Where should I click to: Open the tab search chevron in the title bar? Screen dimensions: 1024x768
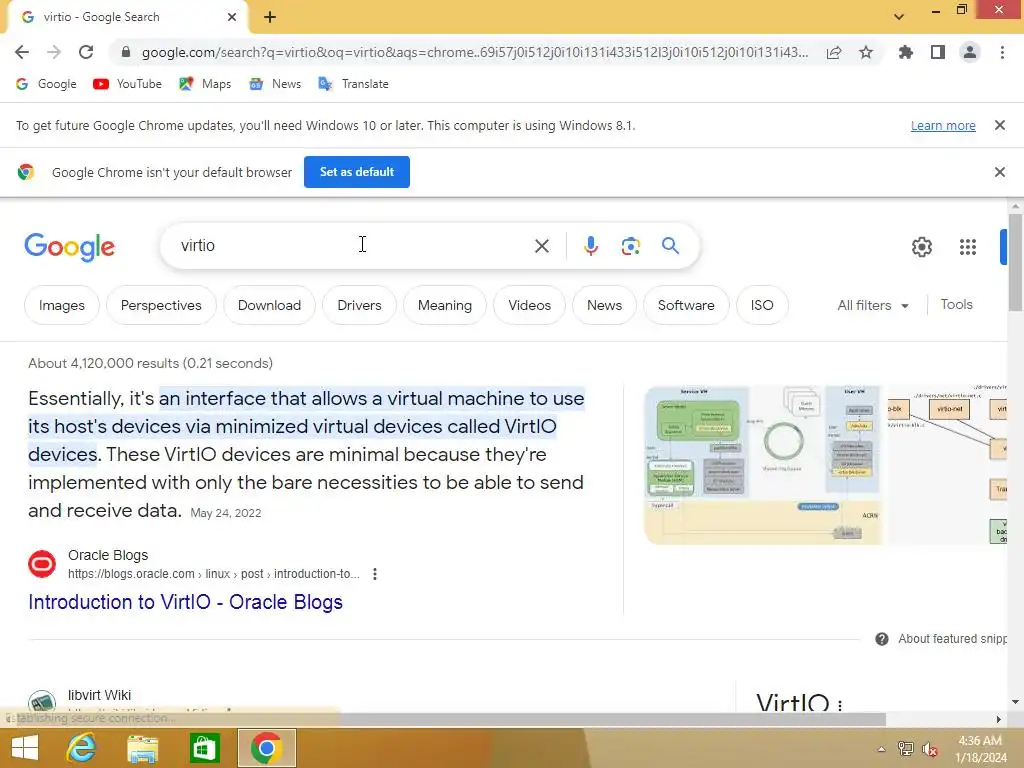pyautogui.click(x=899, y=17)
